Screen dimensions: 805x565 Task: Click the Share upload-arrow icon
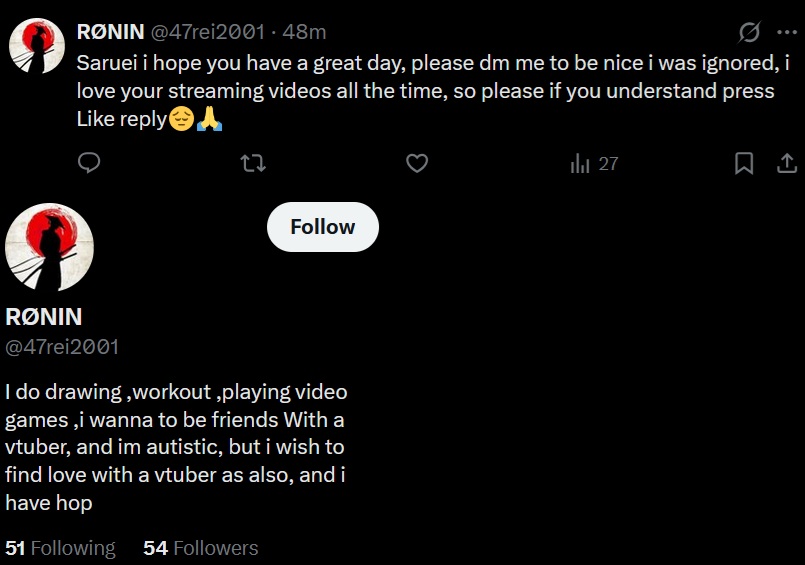[787, 163]
